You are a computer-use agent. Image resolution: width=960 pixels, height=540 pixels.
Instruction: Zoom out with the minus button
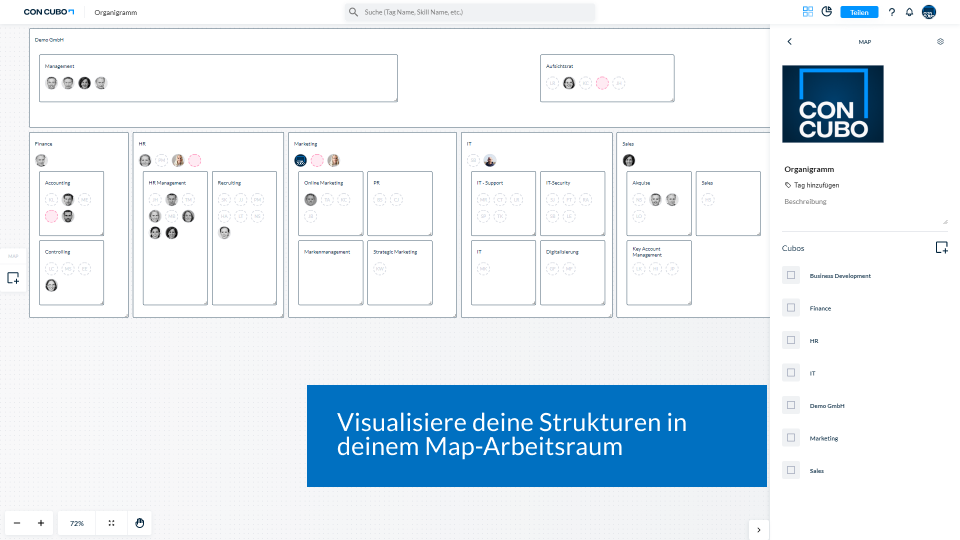(x=17, y=523)
